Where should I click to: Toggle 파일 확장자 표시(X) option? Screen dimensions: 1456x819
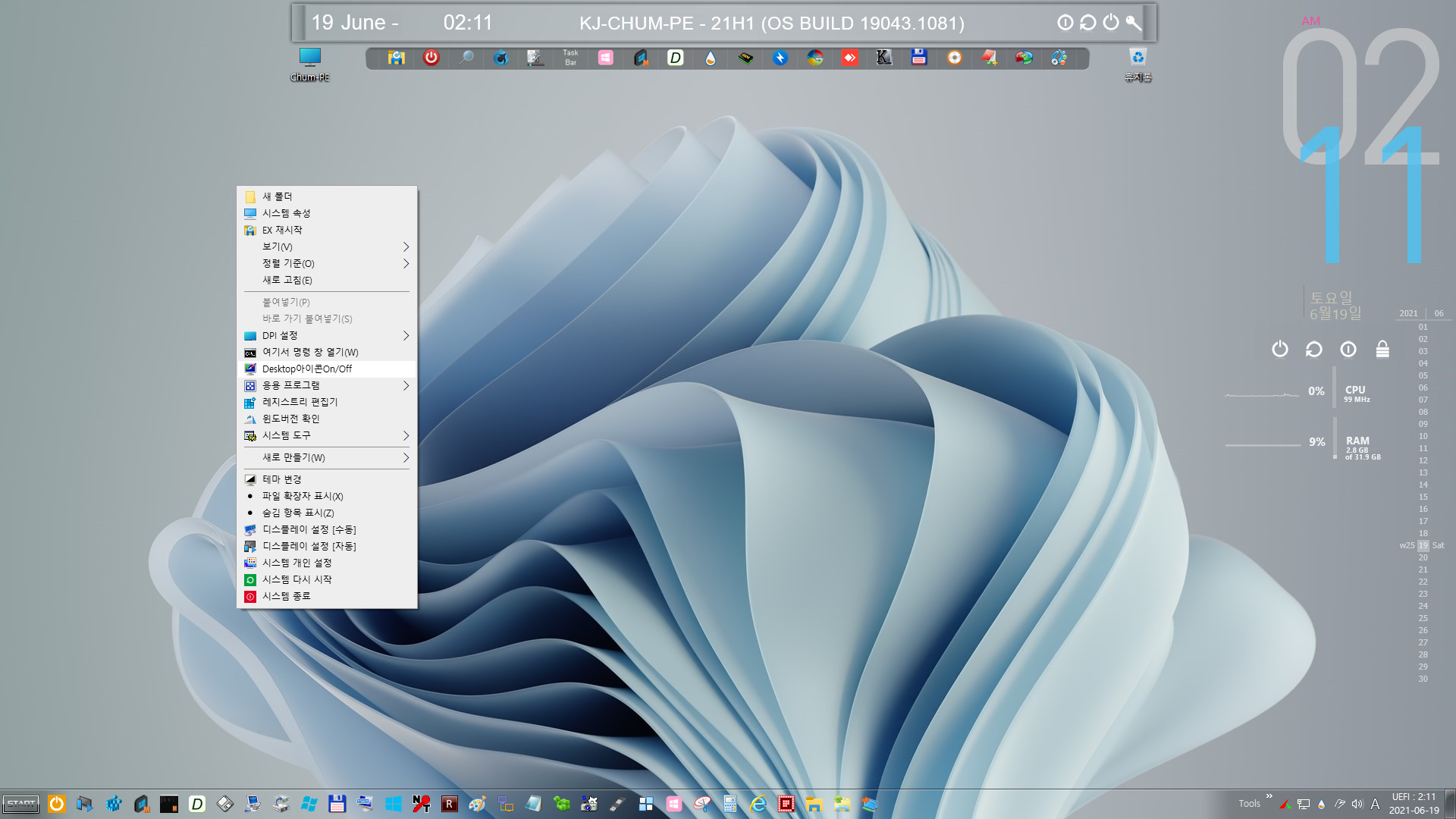click(x=327, y=496)
